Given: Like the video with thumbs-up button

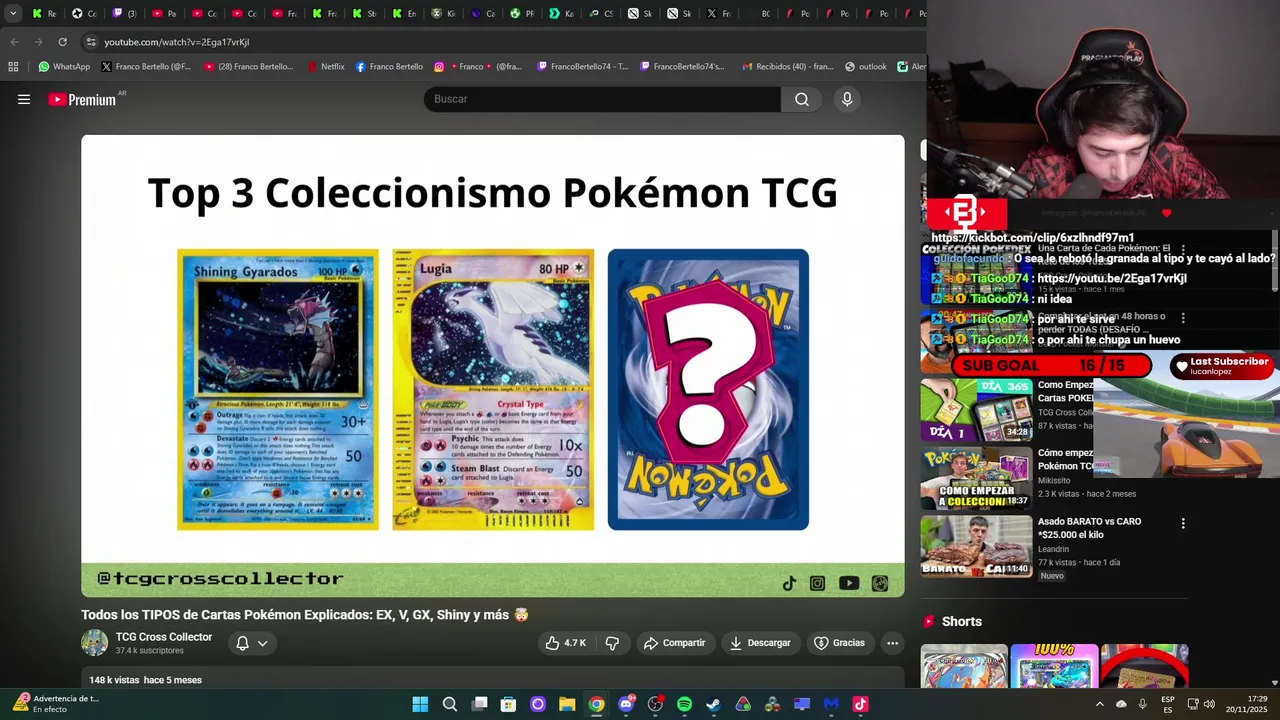Looking at the screenshot, I should tap(566, 643).
